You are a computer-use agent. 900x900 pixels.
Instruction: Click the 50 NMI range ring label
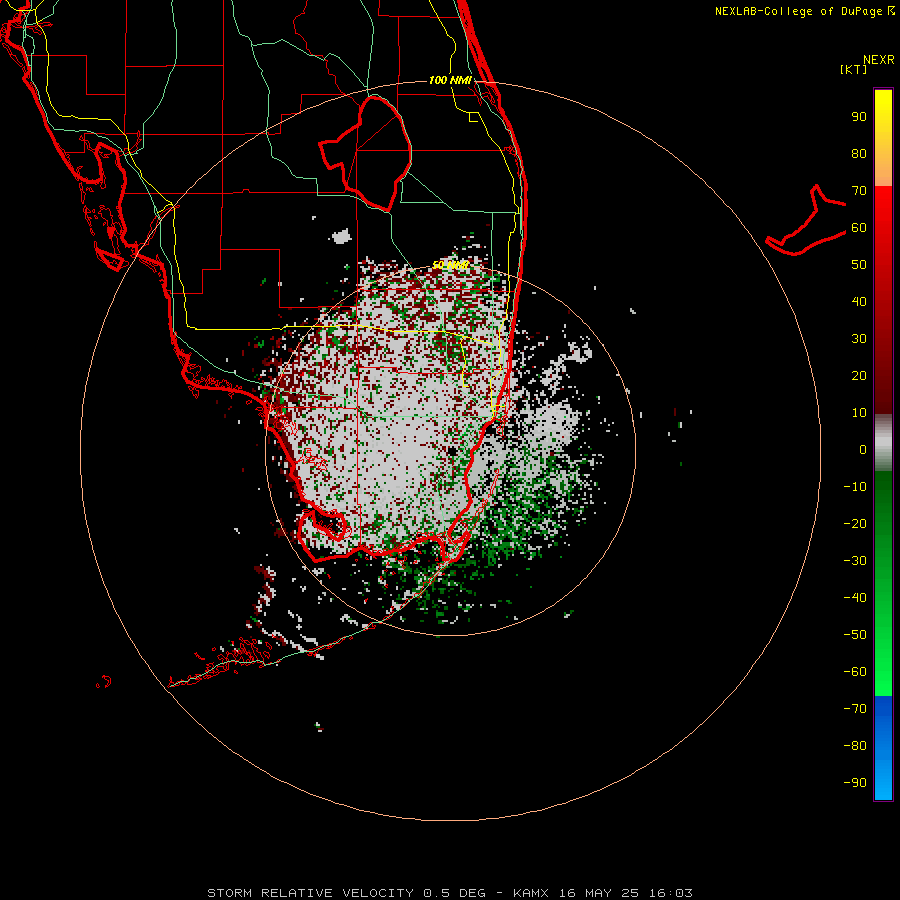coord(451,265)
